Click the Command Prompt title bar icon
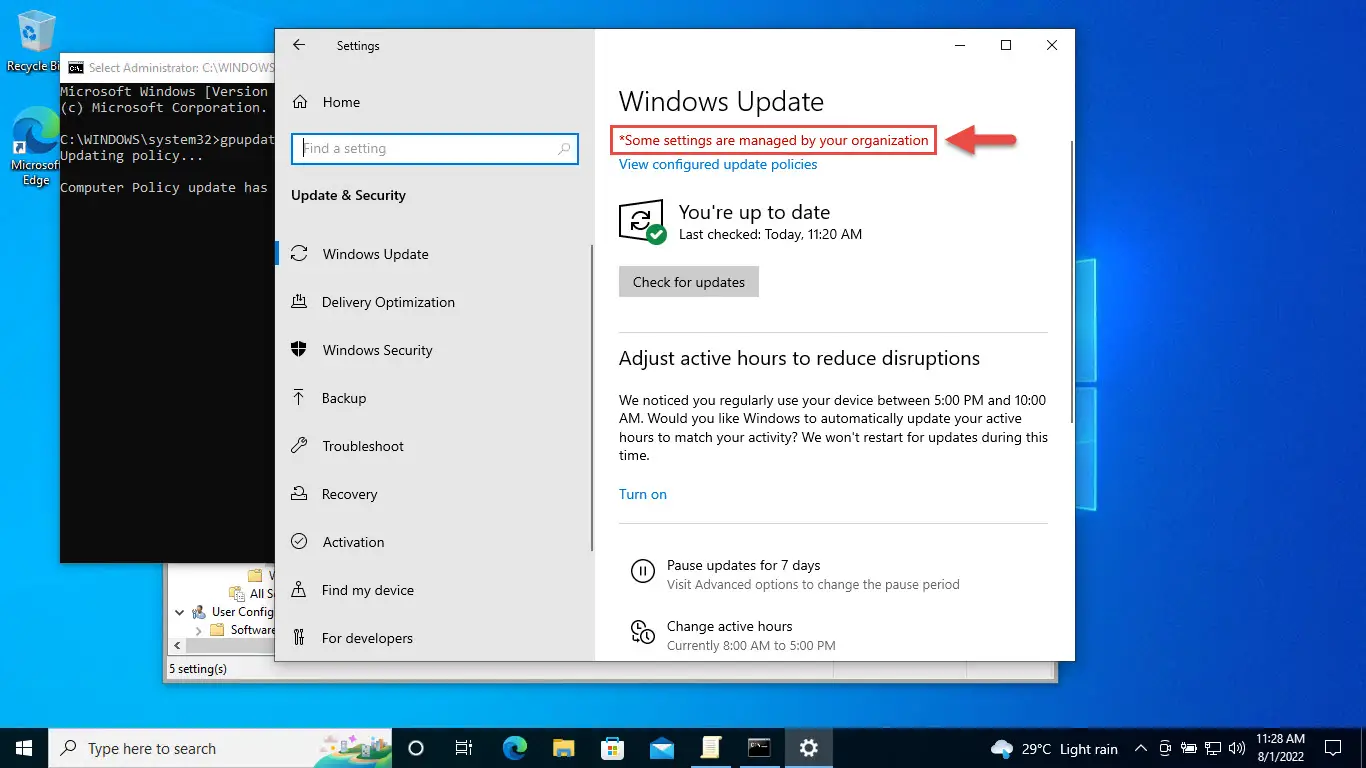Screen dimensions: 1366x768 coord(76,68)
